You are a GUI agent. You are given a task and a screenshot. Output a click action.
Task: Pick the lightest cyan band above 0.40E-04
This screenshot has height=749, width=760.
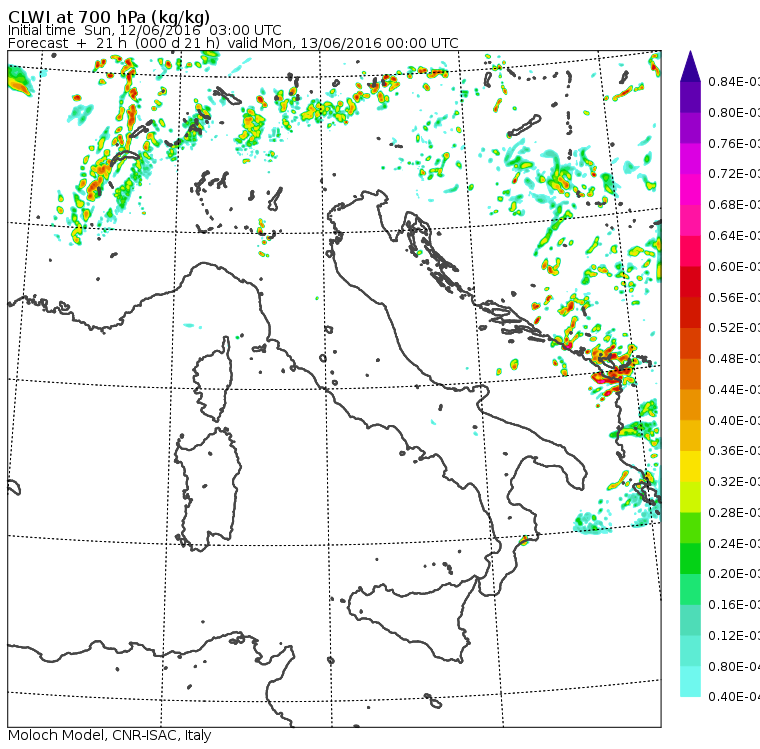point(690,681)
